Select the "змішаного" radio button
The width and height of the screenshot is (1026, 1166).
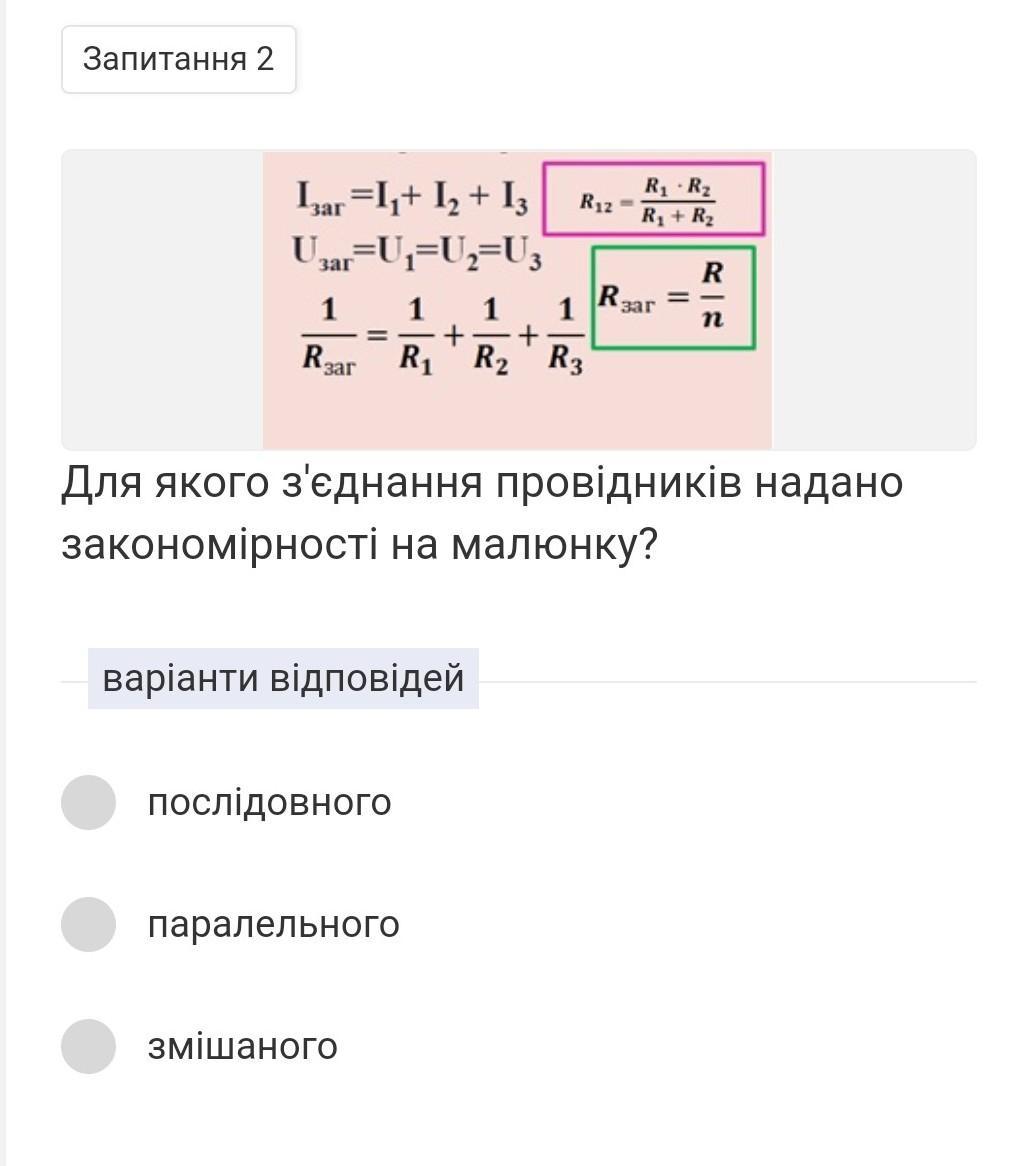coord(88,1046)
